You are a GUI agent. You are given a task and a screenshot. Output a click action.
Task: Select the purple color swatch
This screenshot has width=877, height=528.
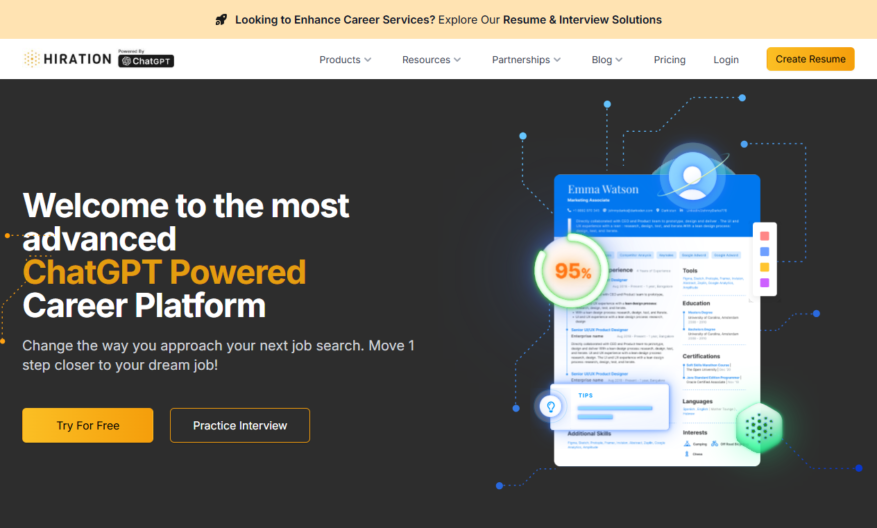click(765, 283)
